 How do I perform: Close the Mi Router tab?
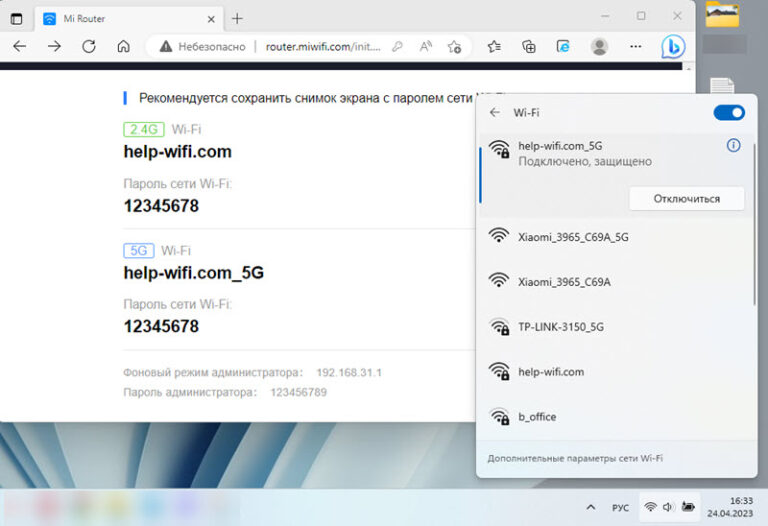click(x=211, y=19)
